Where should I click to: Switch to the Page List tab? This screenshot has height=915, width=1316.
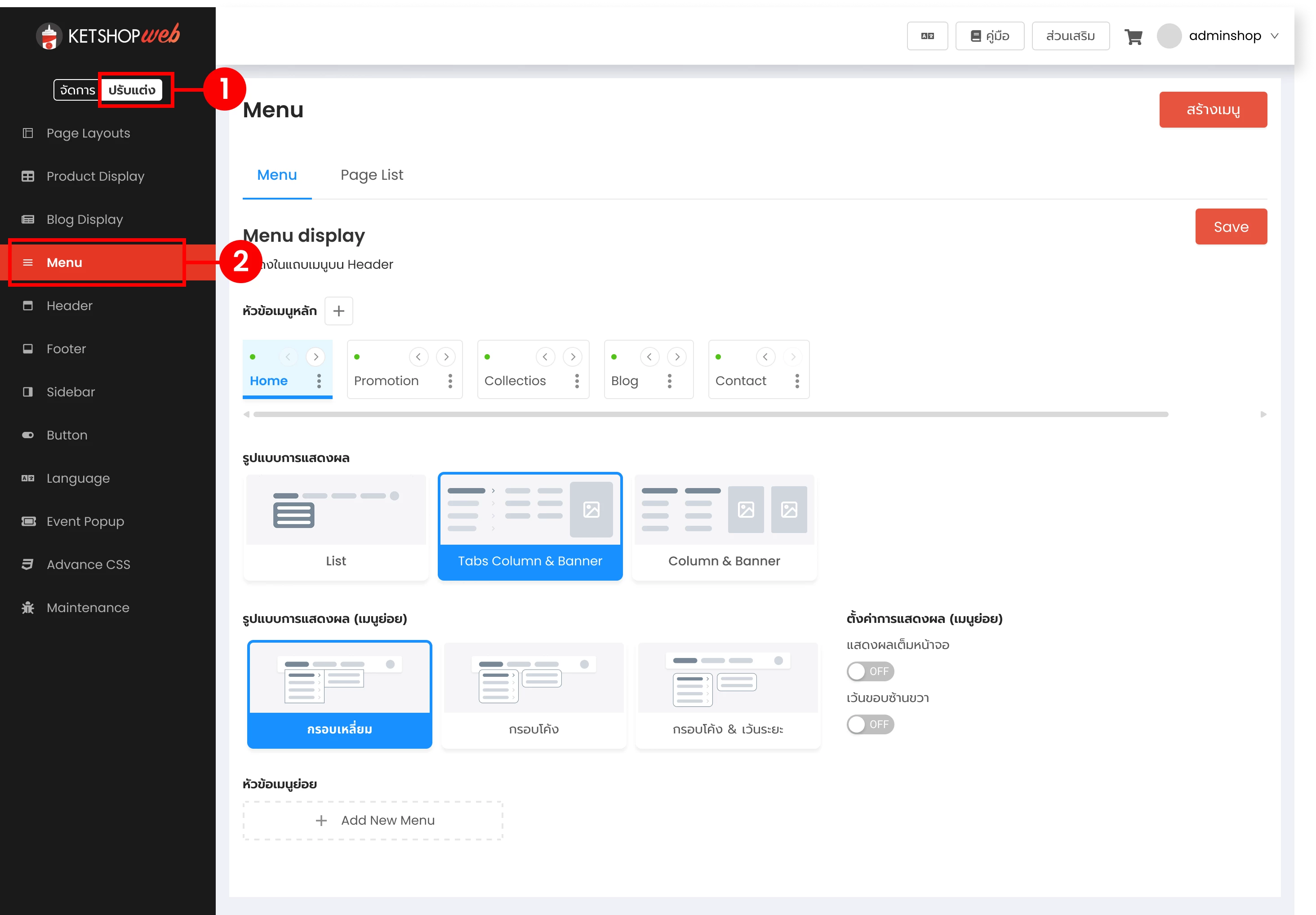[x=371, y=175]
